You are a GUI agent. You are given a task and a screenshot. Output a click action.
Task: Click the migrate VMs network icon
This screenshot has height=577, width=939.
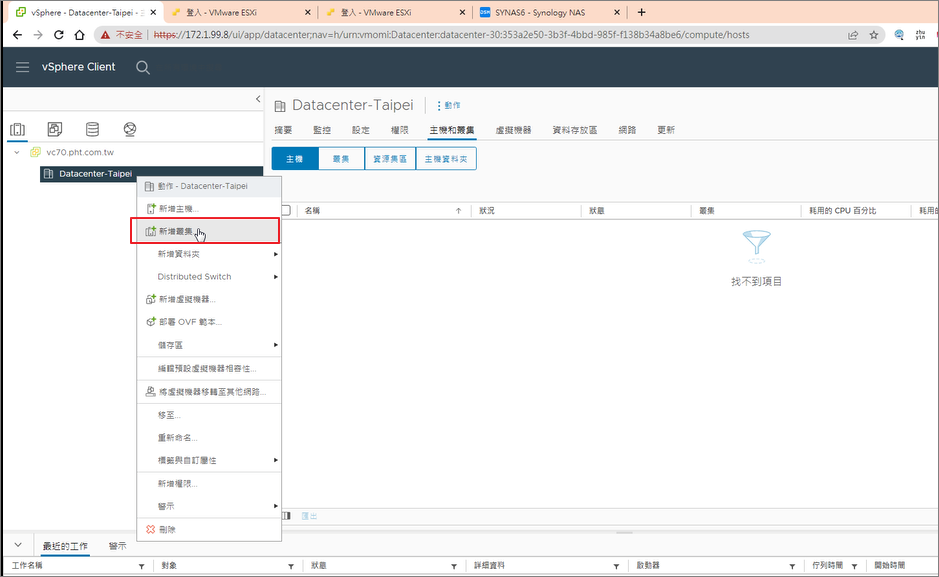pos(150,392)
